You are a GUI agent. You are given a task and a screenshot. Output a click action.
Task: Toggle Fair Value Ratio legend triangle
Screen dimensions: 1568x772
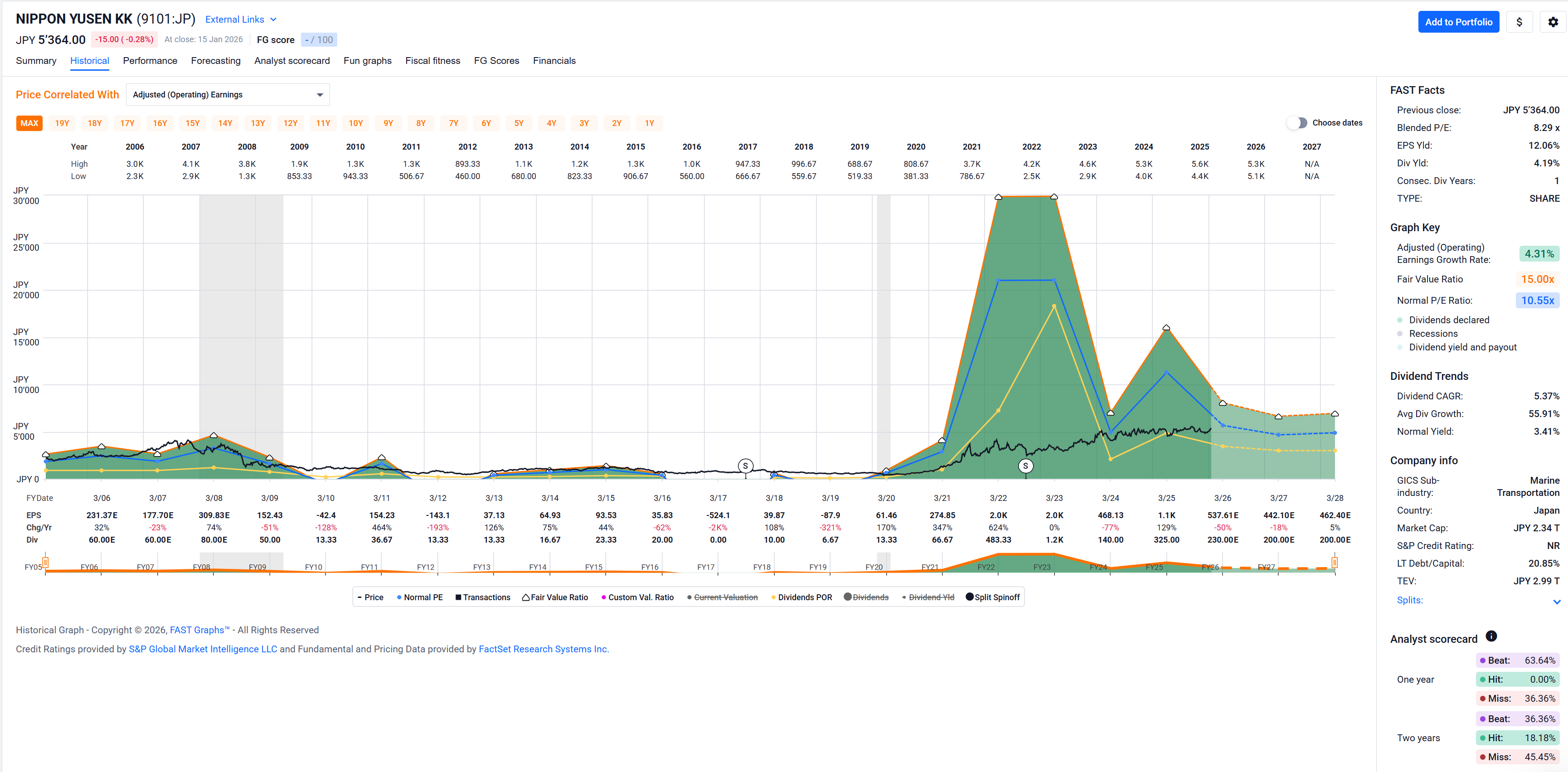[525, 597]
